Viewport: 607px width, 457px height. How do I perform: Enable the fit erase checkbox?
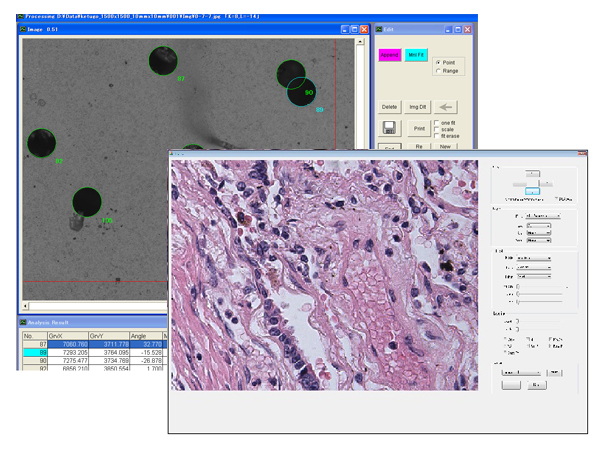(437, 136)
